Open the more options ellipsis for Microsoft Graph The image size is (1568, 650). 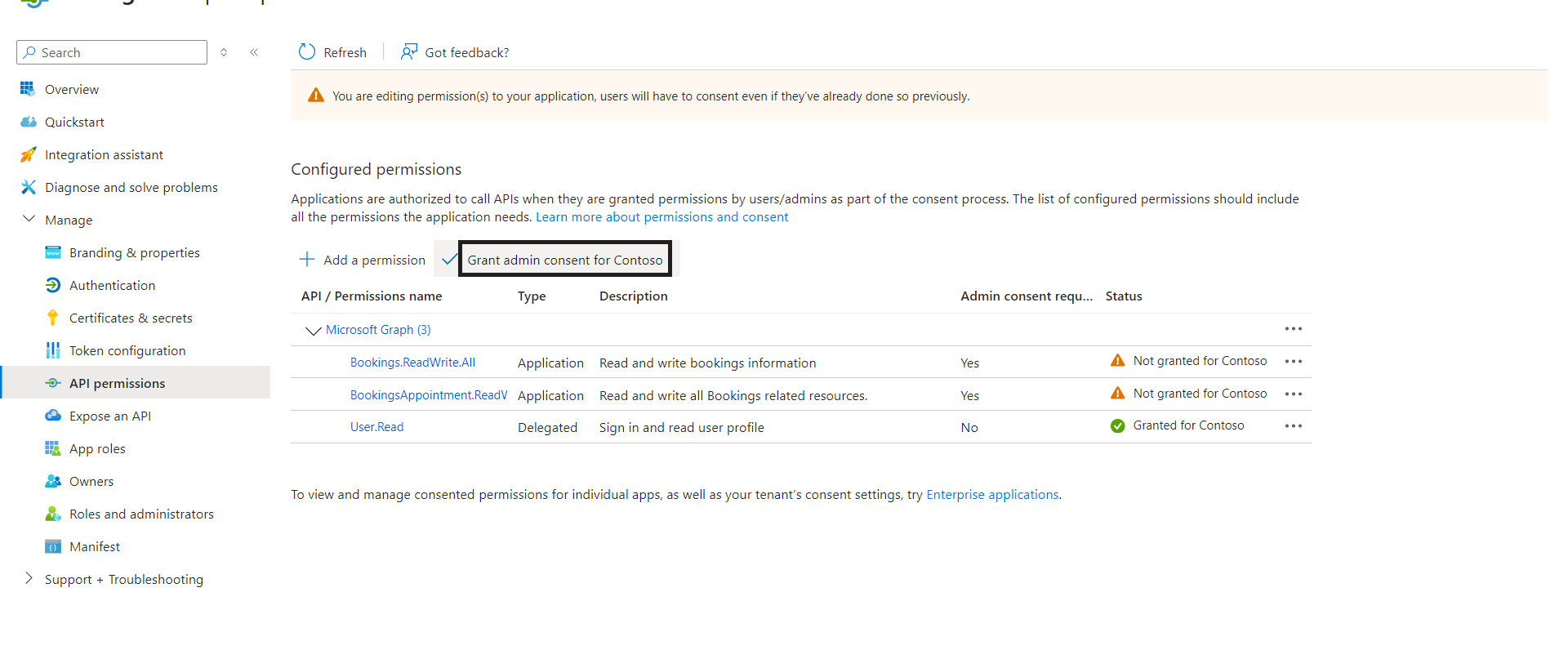(1293, 329)
